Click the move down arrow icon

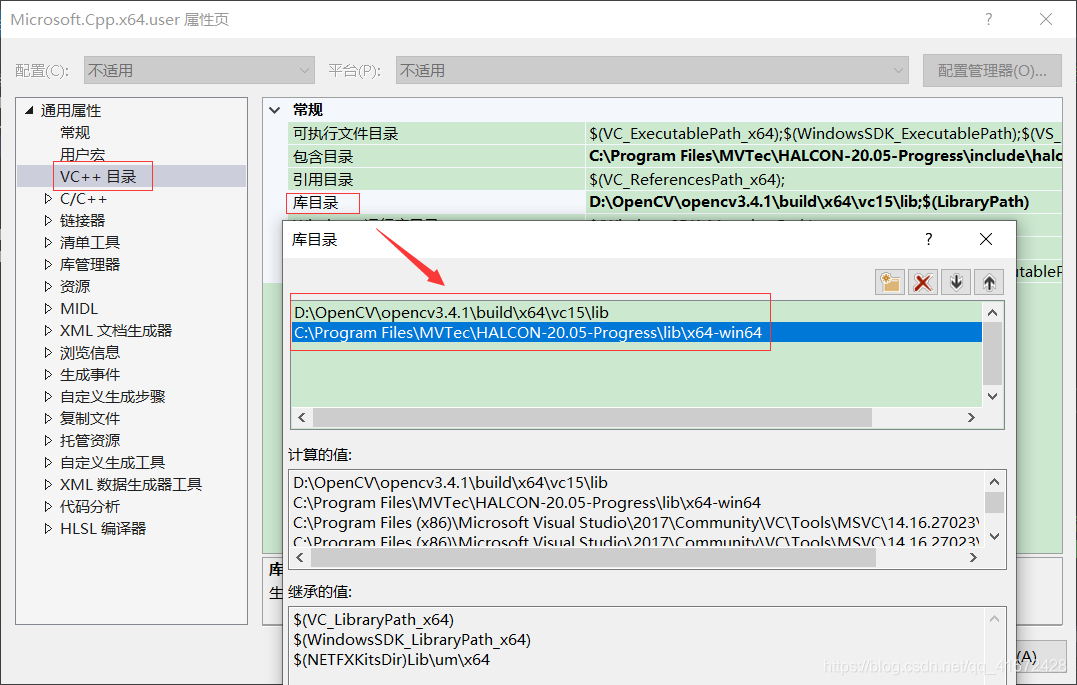tap(955, 281)
